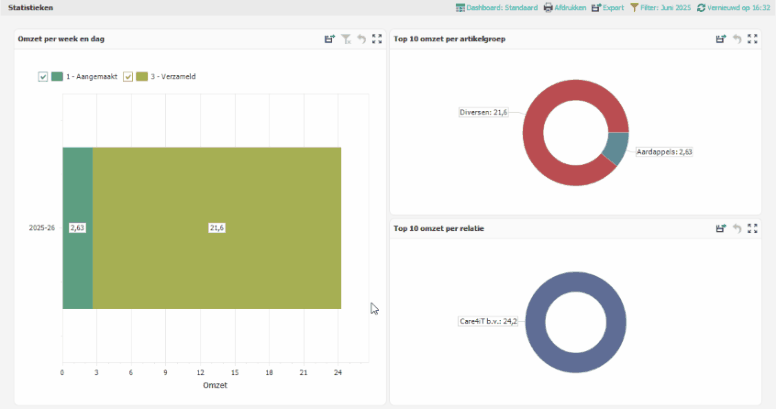Export the Top 10 omzet per artikelgroep chart
The width and height of the screenshot is (776, 409).
click(720, 39)
